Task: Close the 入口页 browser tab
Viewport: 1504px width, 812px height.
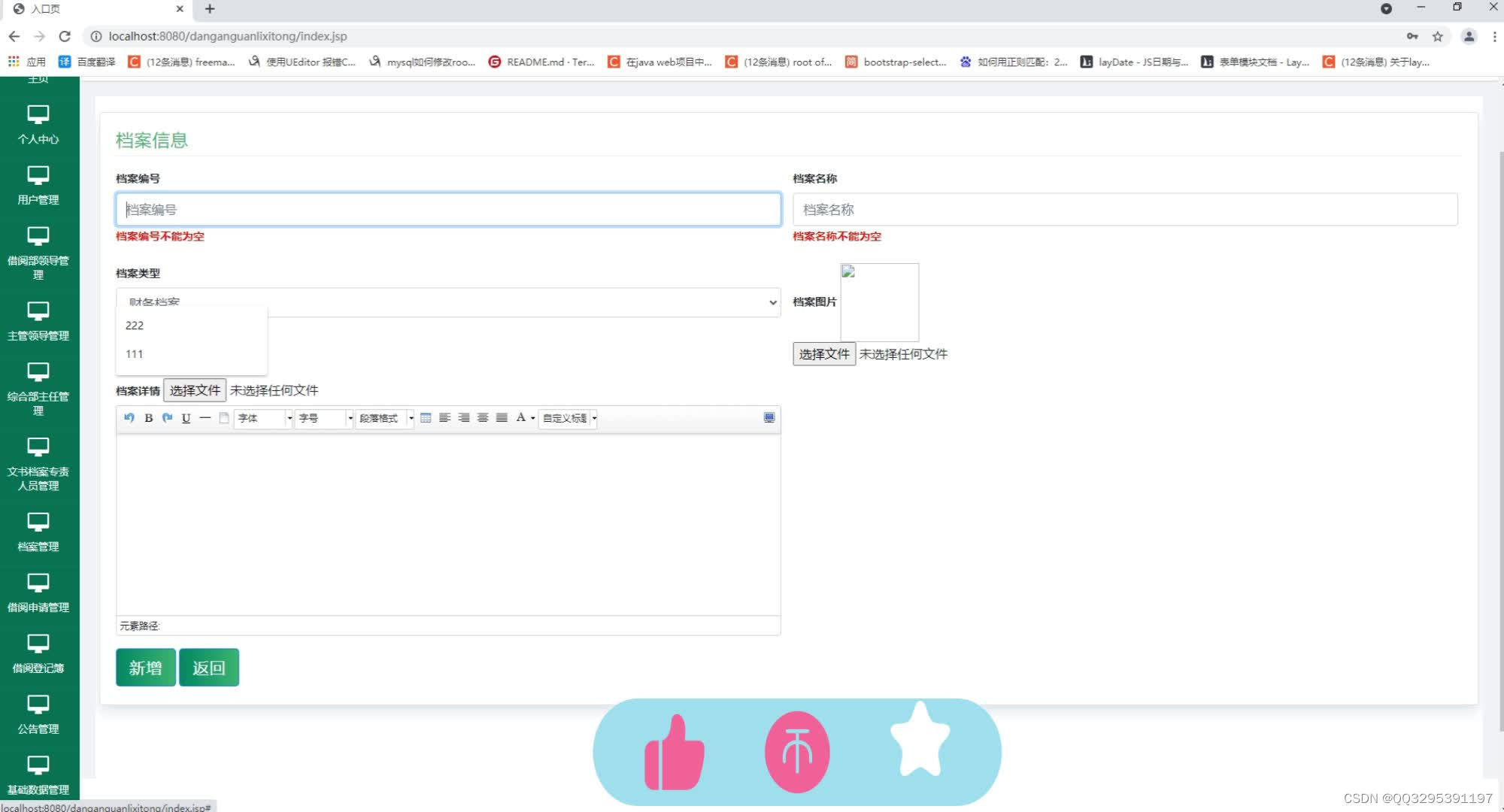Action: coord(180,9)
